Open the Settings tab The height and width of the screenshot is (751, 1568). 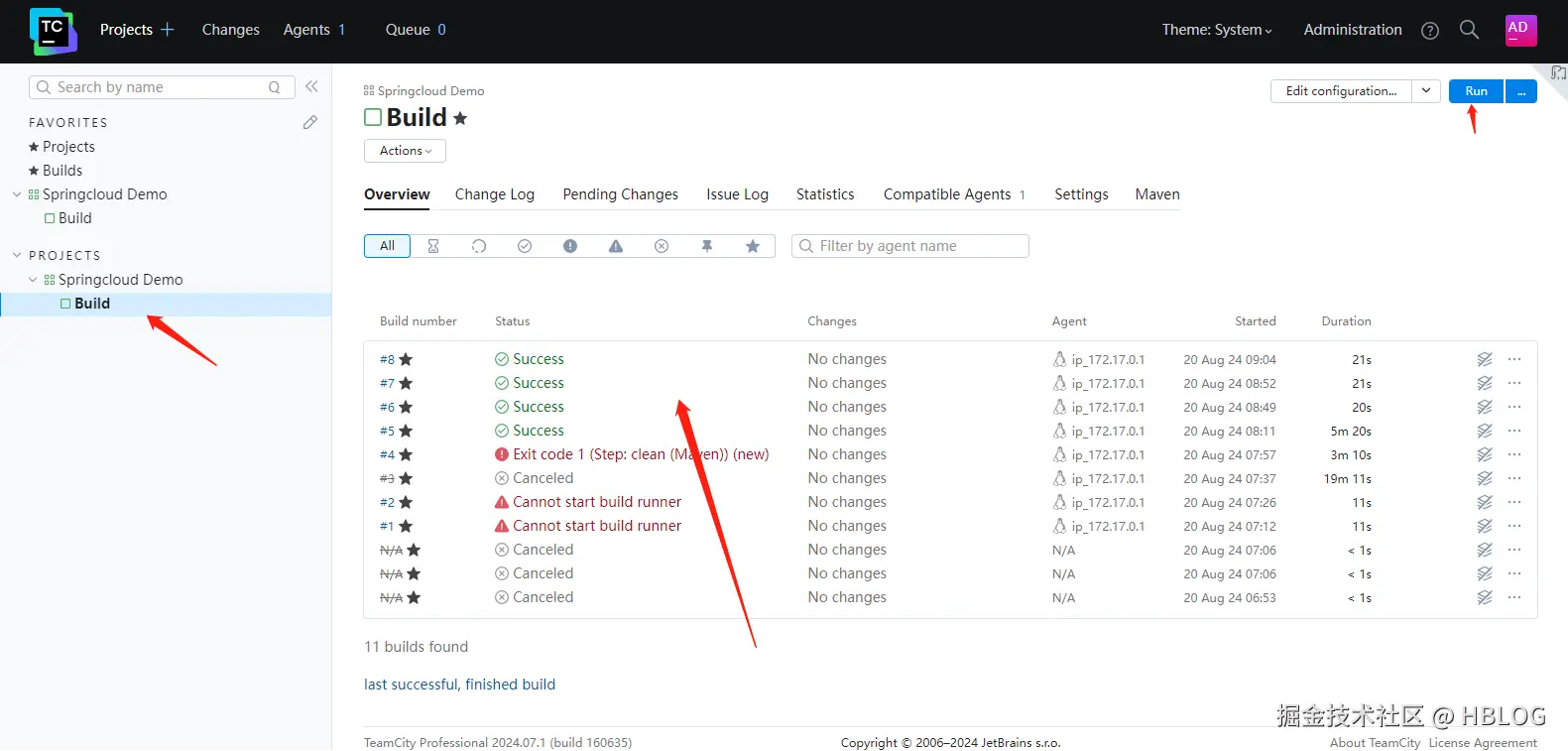1081,194
